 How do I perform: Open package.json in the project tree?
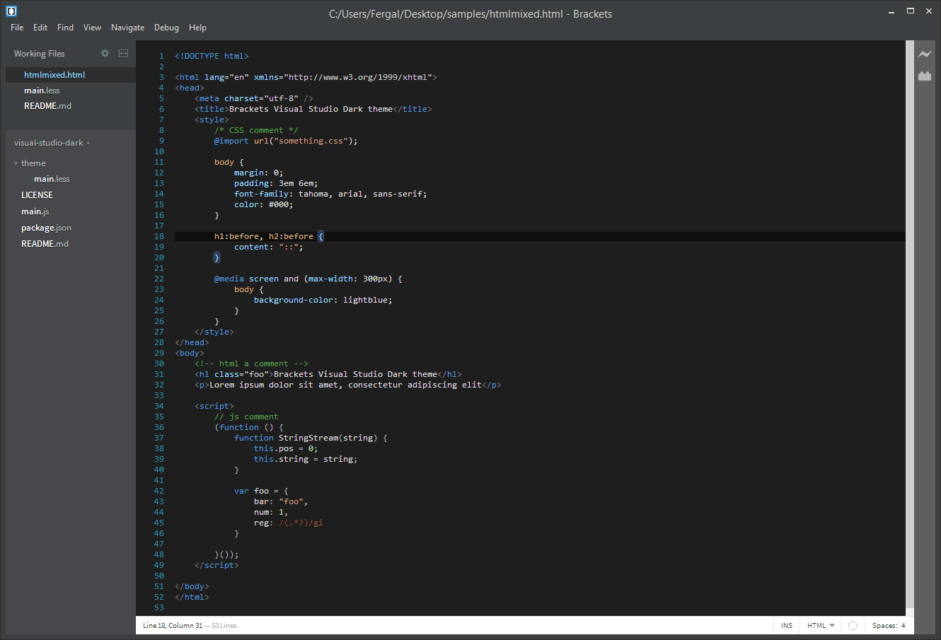coord(44,227)
